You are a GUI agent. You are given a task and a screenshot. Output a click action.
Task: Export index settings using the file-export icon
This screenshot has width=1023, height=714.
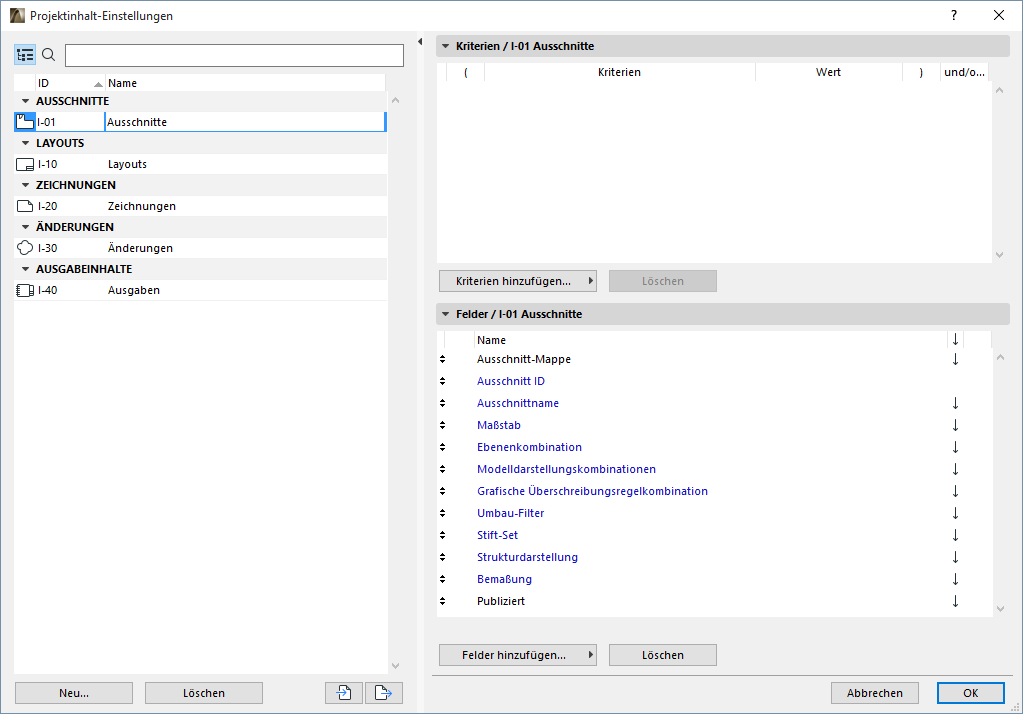point(383,692)
